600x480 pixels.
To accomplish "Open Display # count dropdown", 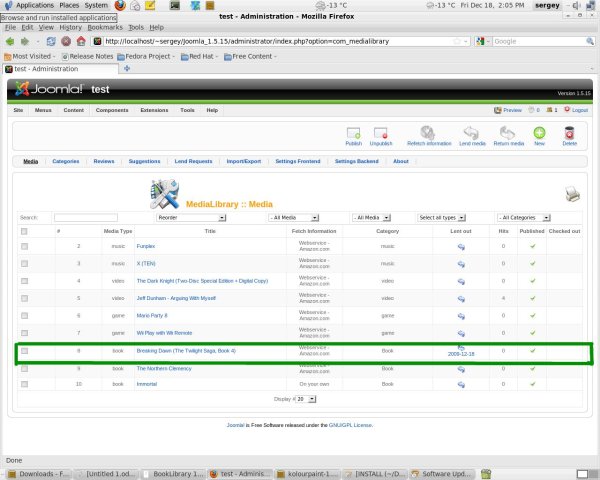I will coord(306,399).
